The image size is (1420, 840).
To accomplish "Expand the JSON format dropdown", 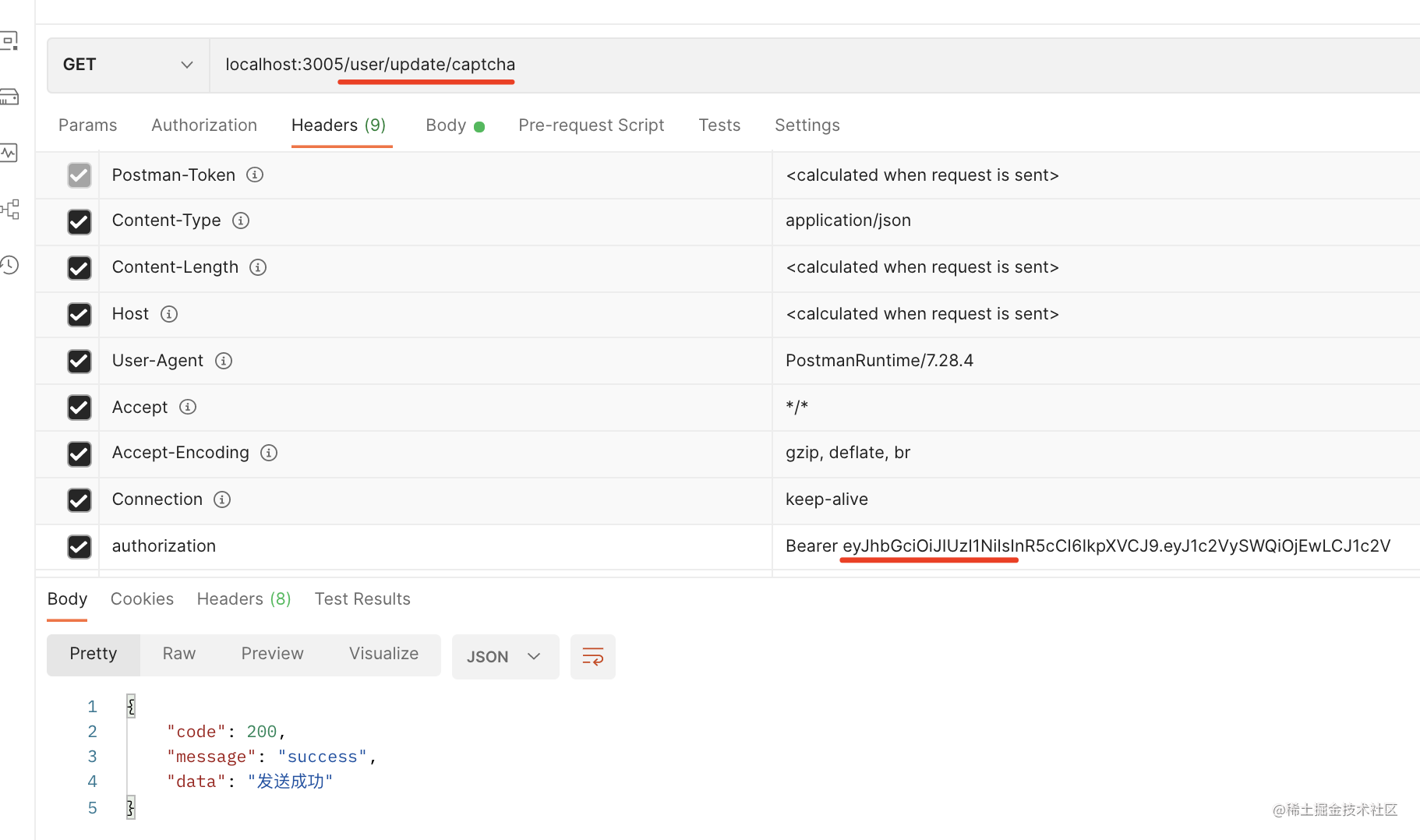I will [504, 657].
